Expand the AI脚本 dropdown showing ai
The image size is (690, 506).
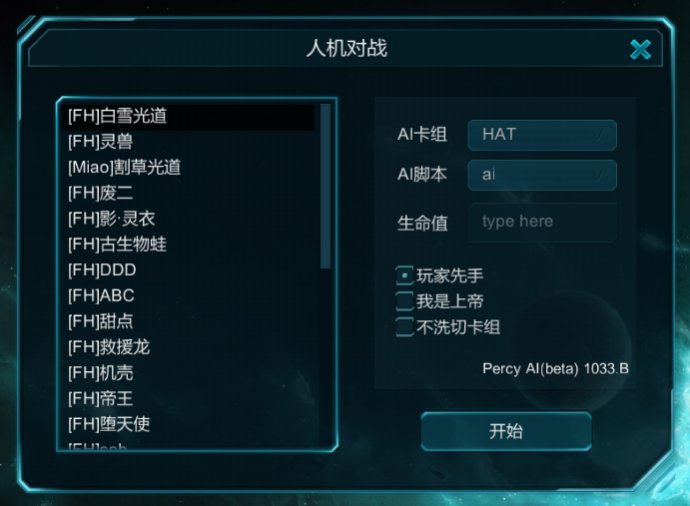[542, 174]
